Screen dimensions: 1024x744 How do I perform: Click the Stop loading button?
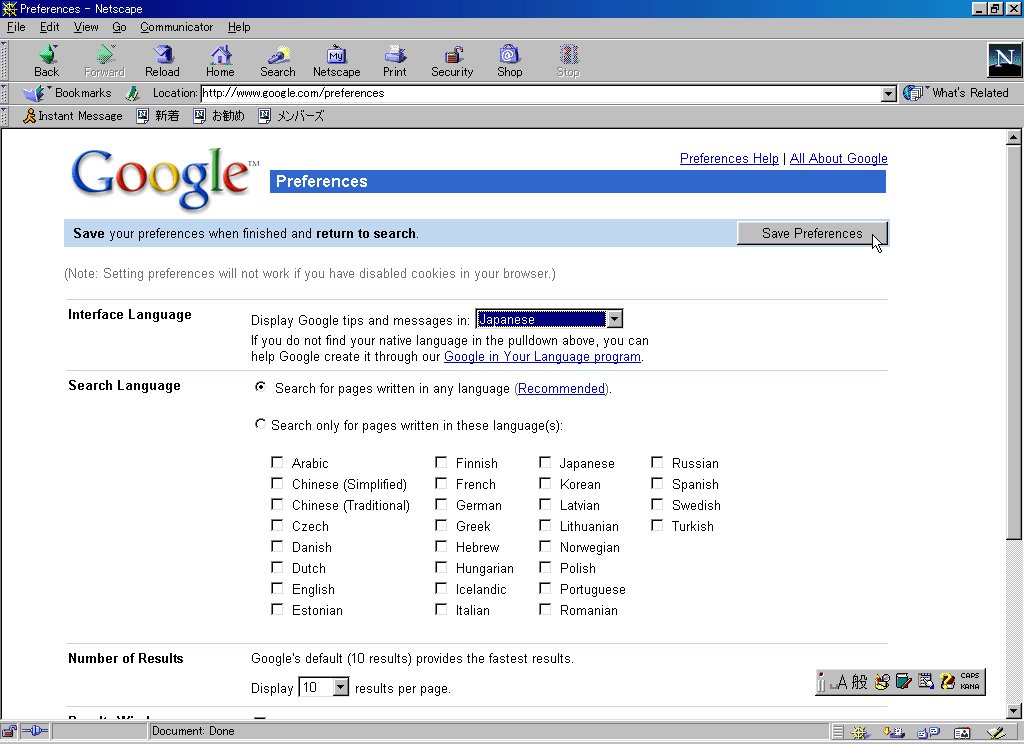(x=568, y=61)
